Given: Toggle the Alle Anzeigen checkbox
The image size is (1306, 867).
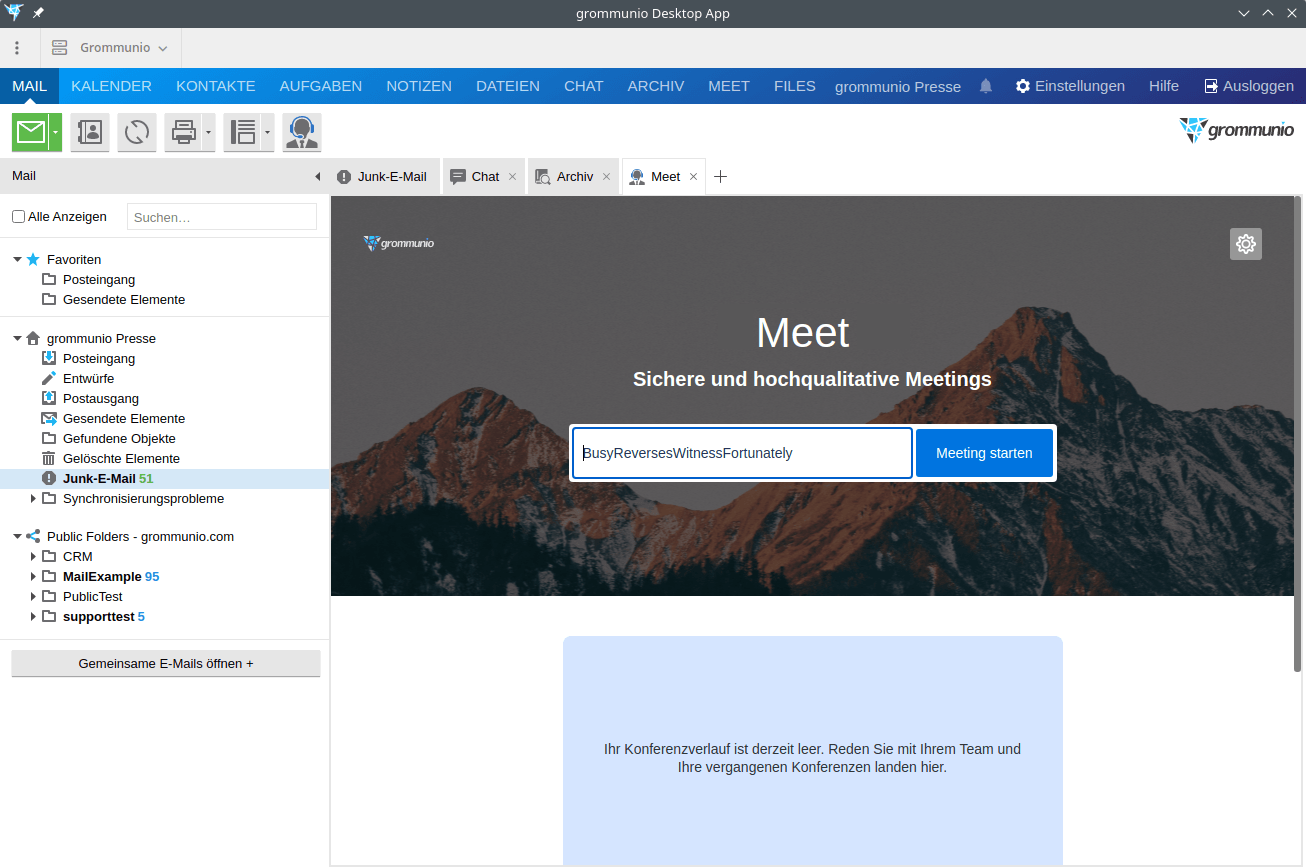Looking at the screenshot, I should (x=18, y=216).
